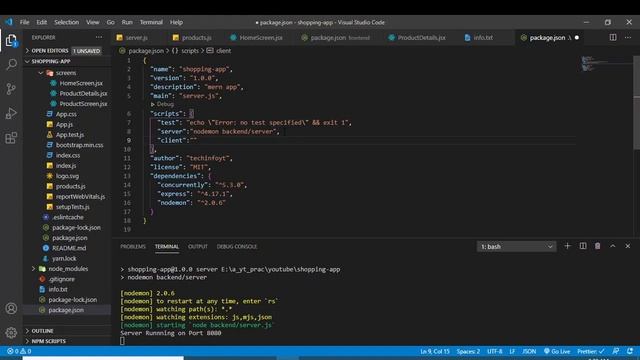Click the Explorer more actions ellipsis
The height and width of the screenshot is (360, 640).
(x=99, y=37)
